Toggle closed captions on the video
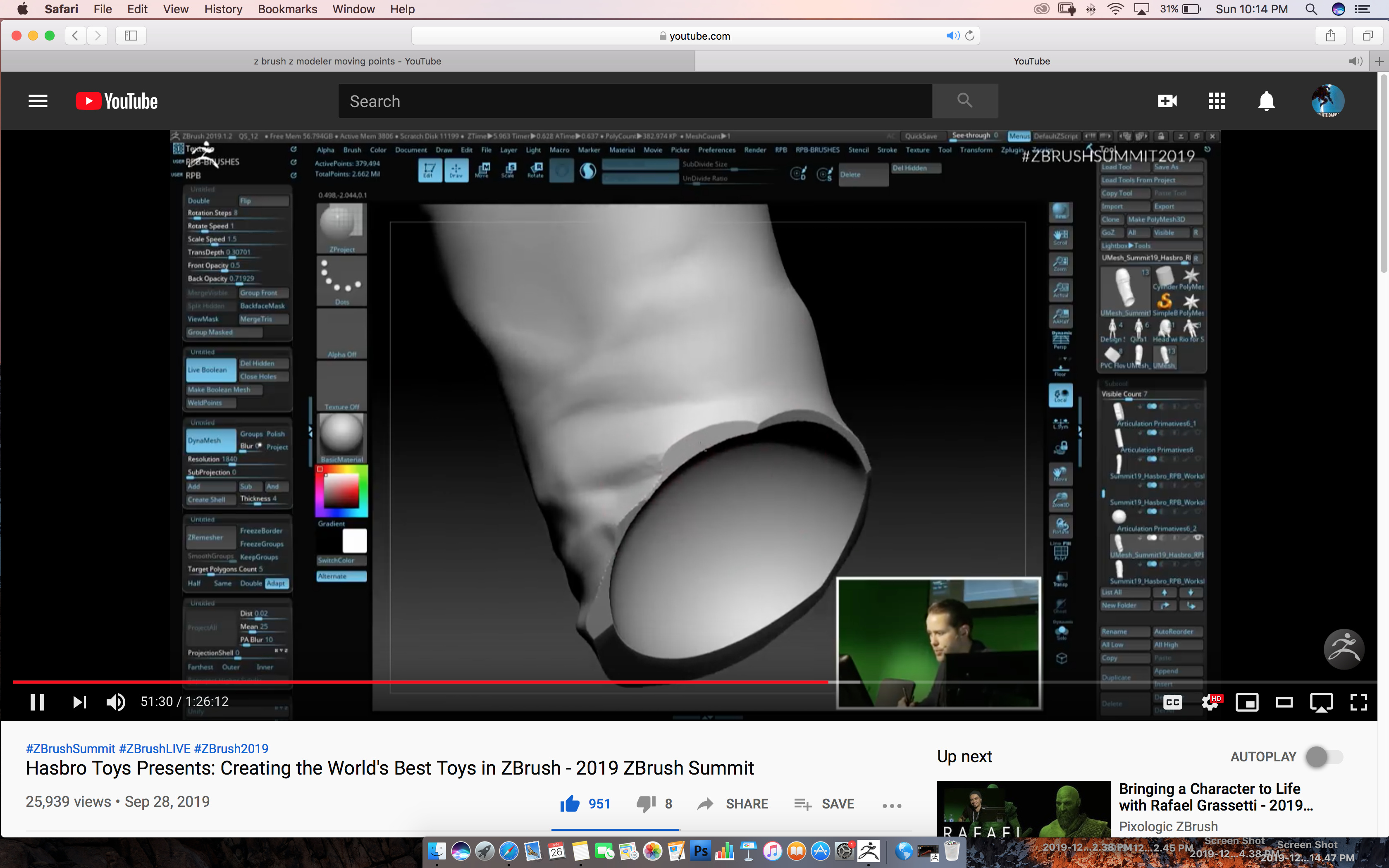This screenshot has height=868, width=1389. click(x=1173, y=701)
